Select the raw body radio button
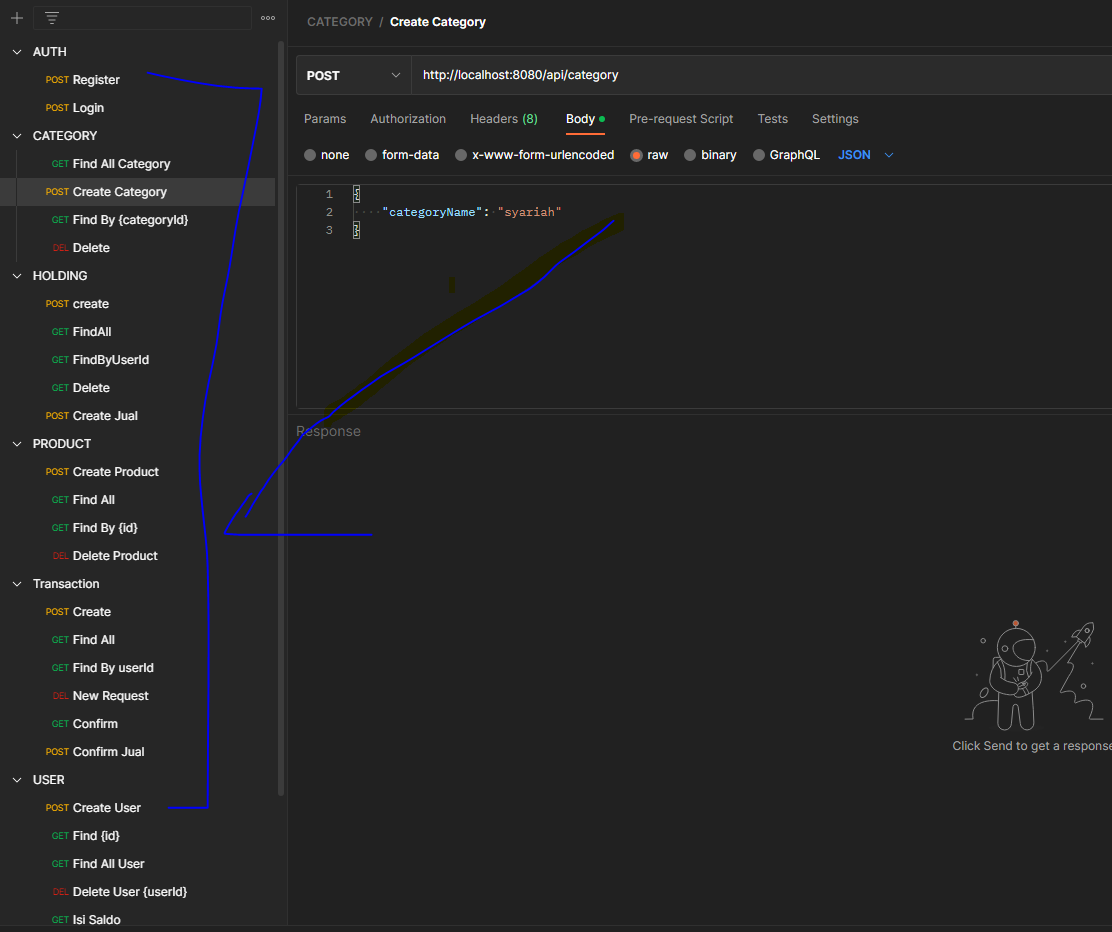Viewport: 1112px width, 932px height. tap(636, 155)
